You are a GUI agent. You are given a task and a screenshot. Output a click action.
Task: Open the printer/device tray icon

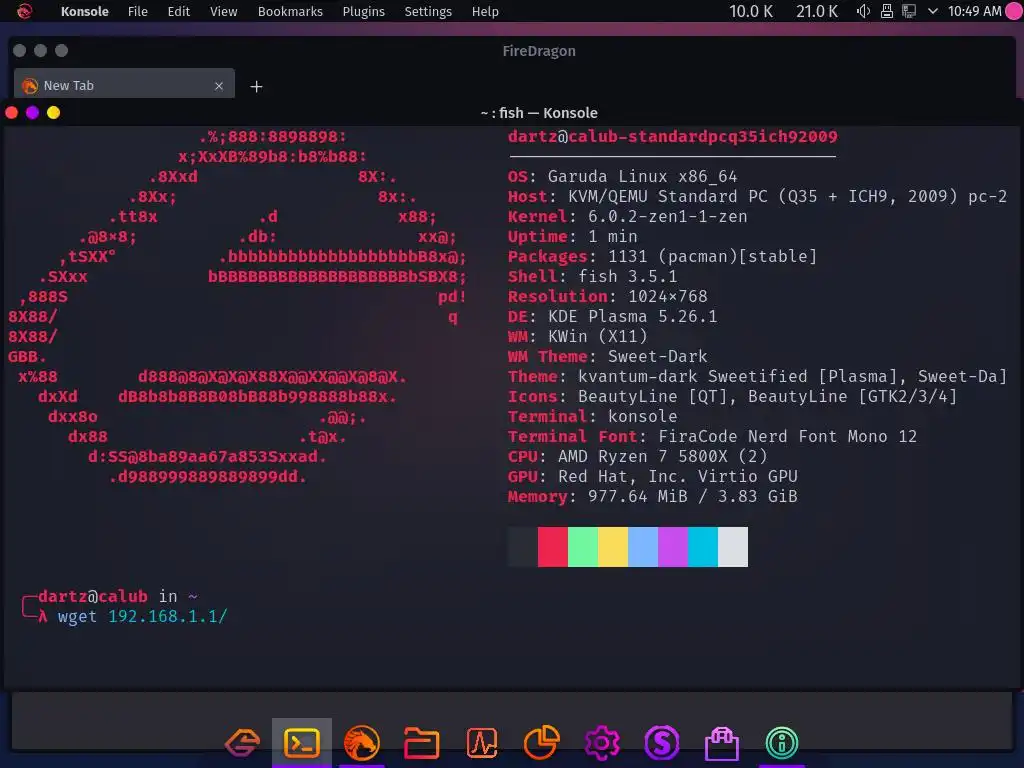pos(886,11)
